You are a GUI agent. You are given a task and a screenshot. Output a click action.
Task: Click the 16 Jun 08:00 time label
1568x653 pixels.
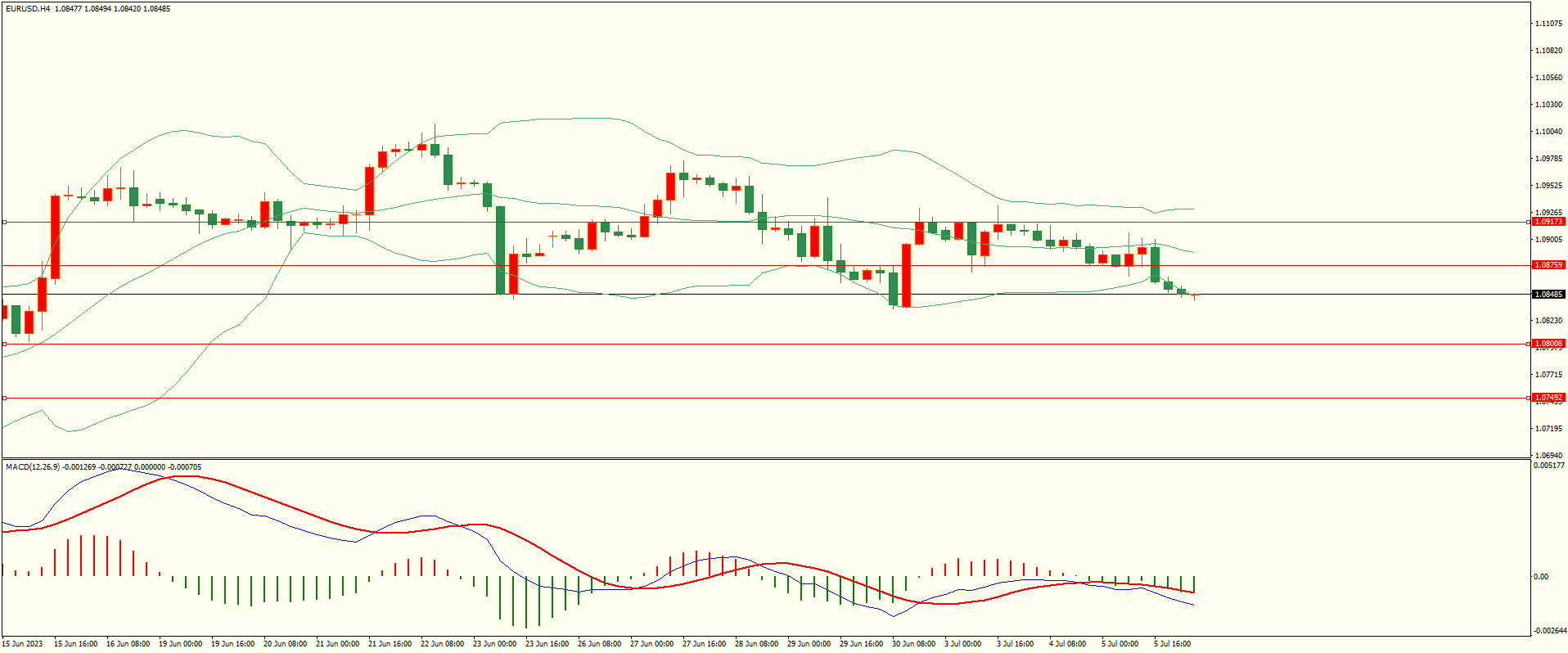tap(128, 644)
